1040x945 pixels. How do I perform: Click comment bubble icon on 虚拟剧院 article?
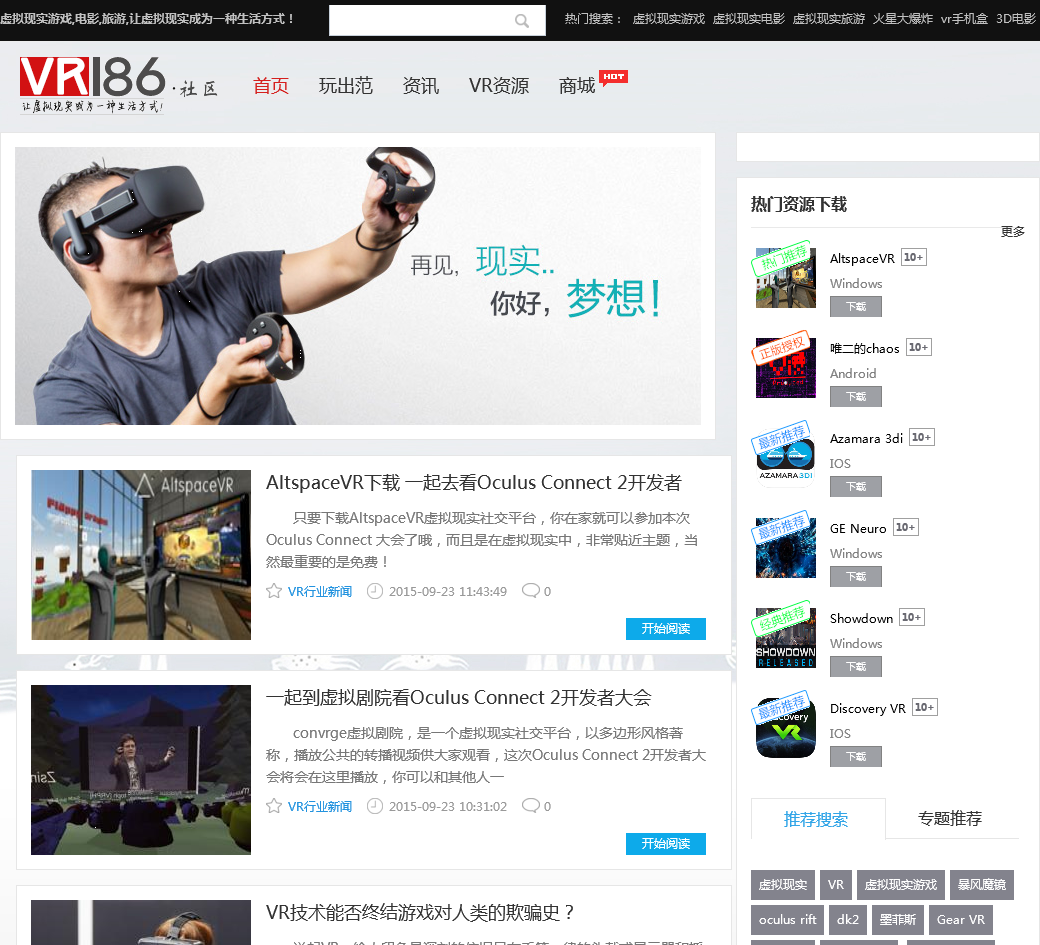click(531, 805)
